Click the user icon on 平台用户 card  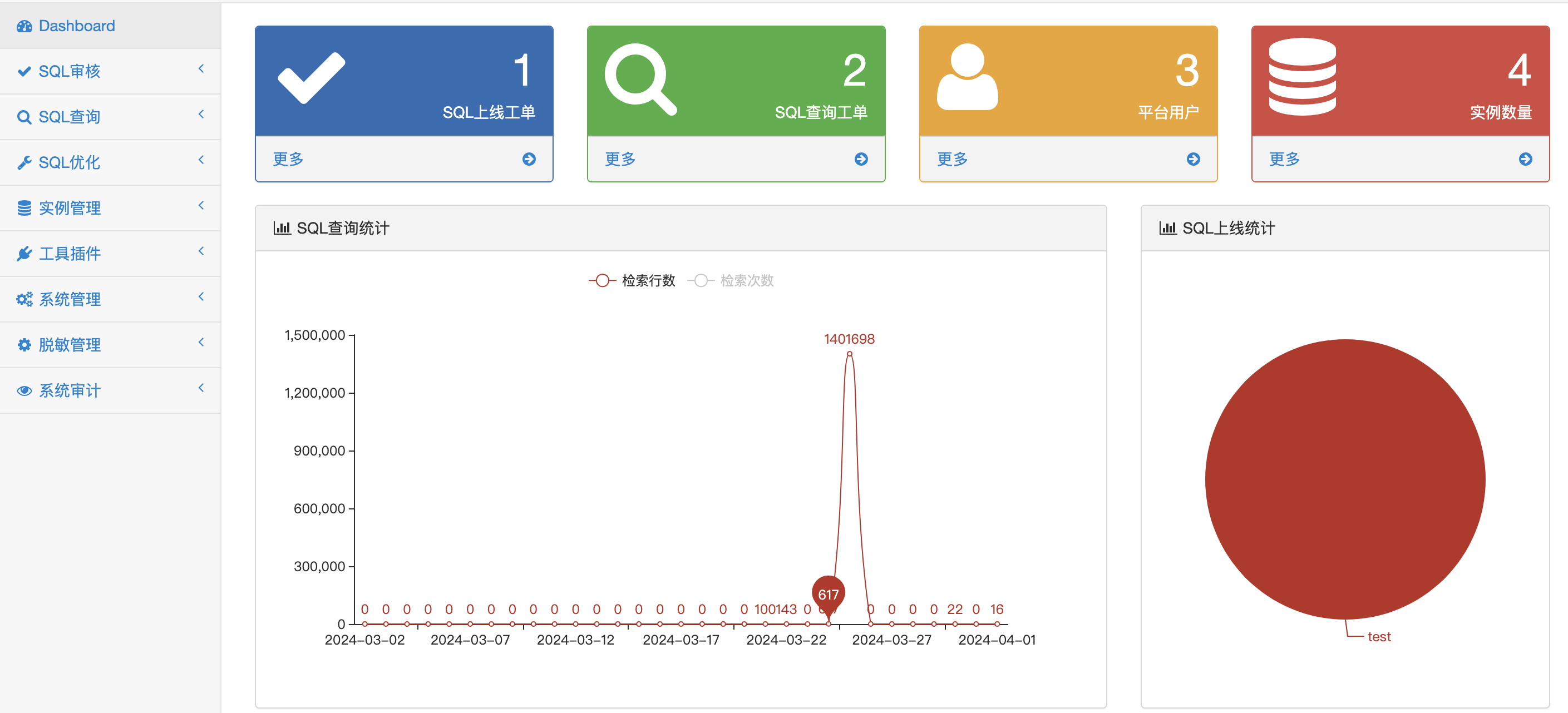pos(967,77)
